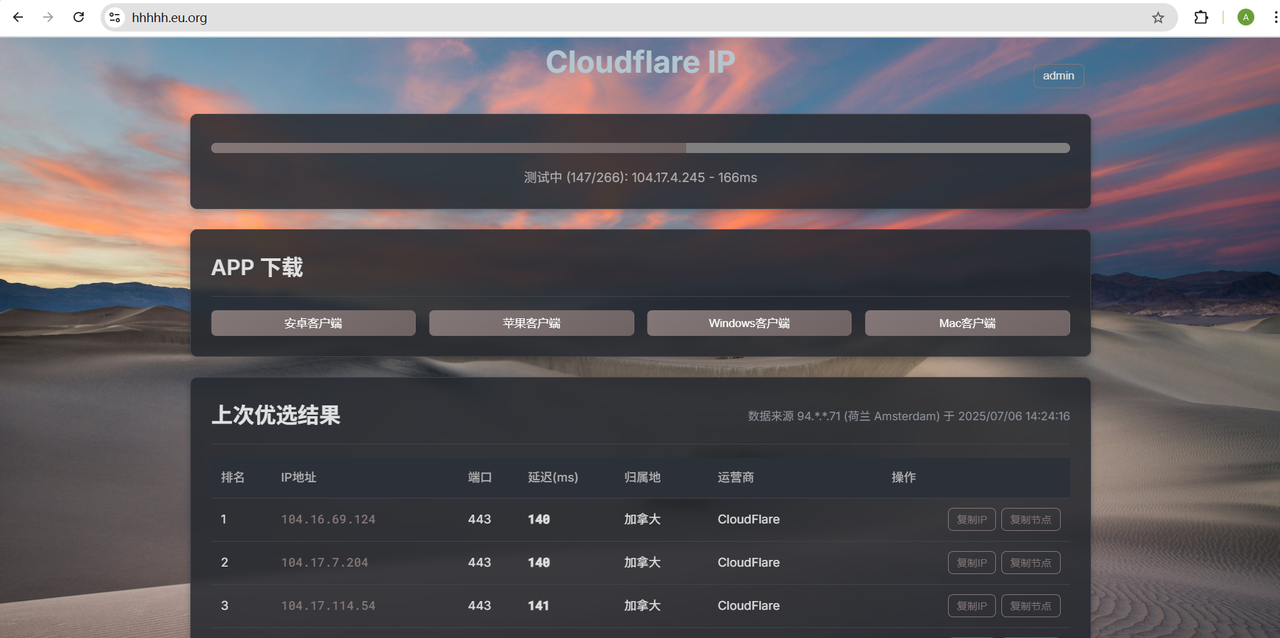Screen dimensions: 1280x638
Task: Go back with the browser back arrow
Action: pos(18,17)
